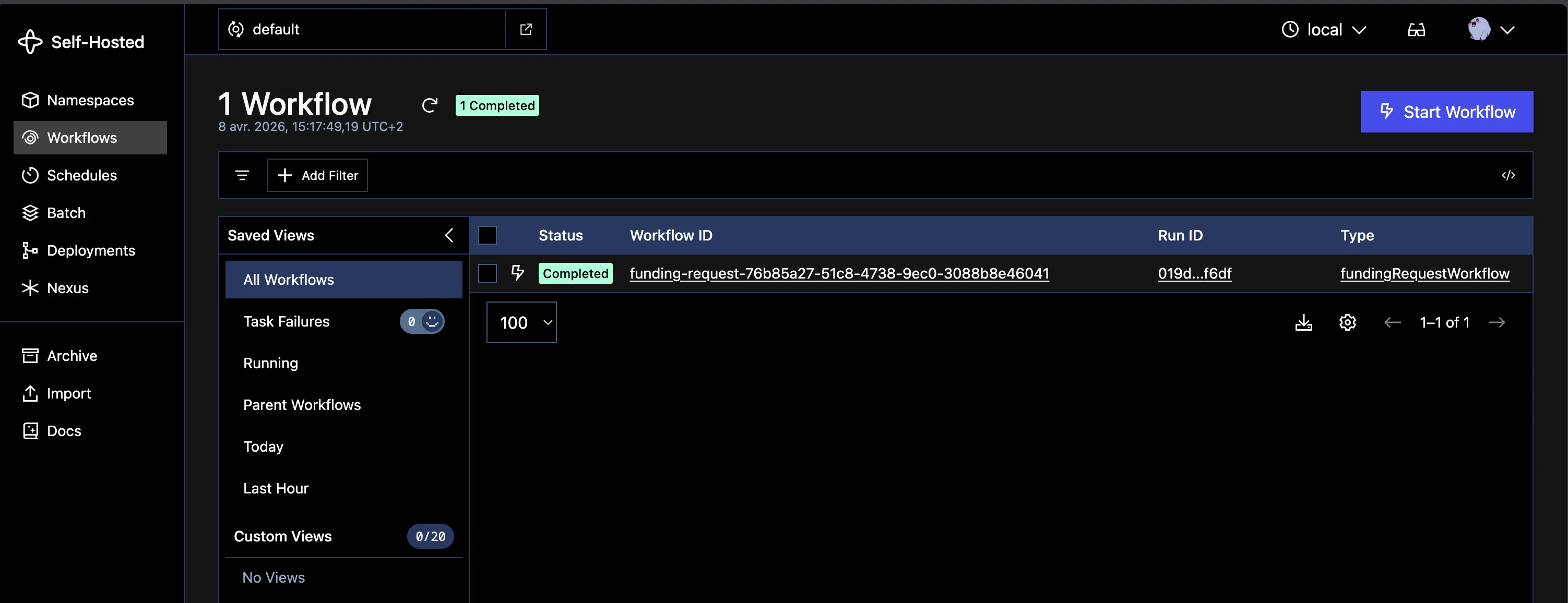Select Schedules from the sidebar
1568x603 pixels.
tap(81, 175)
